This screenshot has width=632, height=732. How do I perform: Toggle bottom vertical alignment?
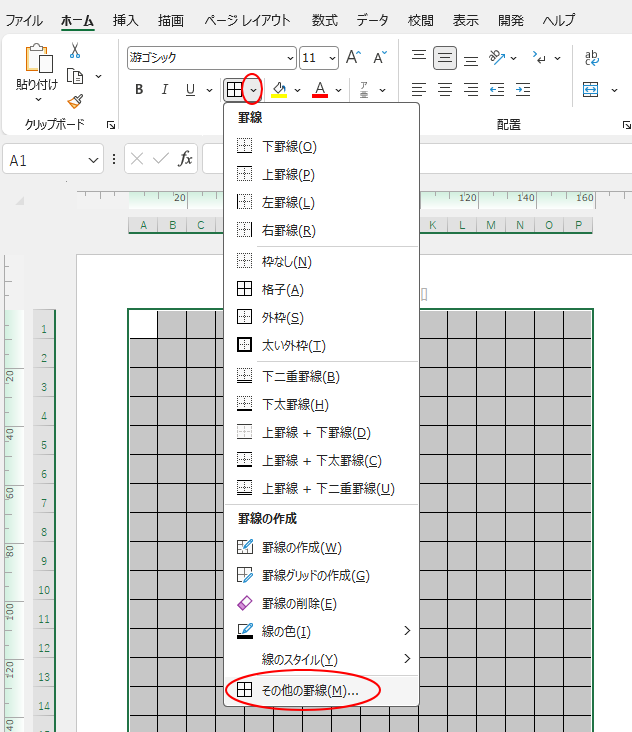coord(471,59)
